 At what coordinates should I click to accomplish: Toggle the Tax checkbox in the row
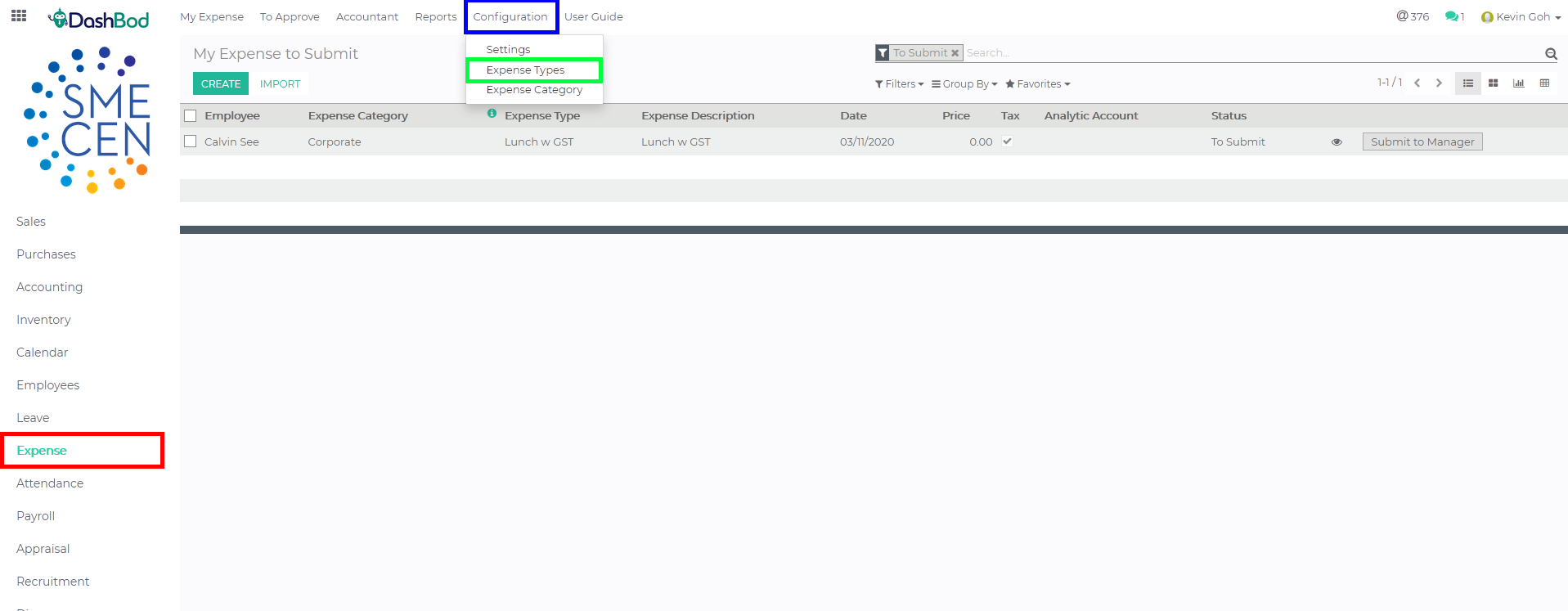point(1007,142)
